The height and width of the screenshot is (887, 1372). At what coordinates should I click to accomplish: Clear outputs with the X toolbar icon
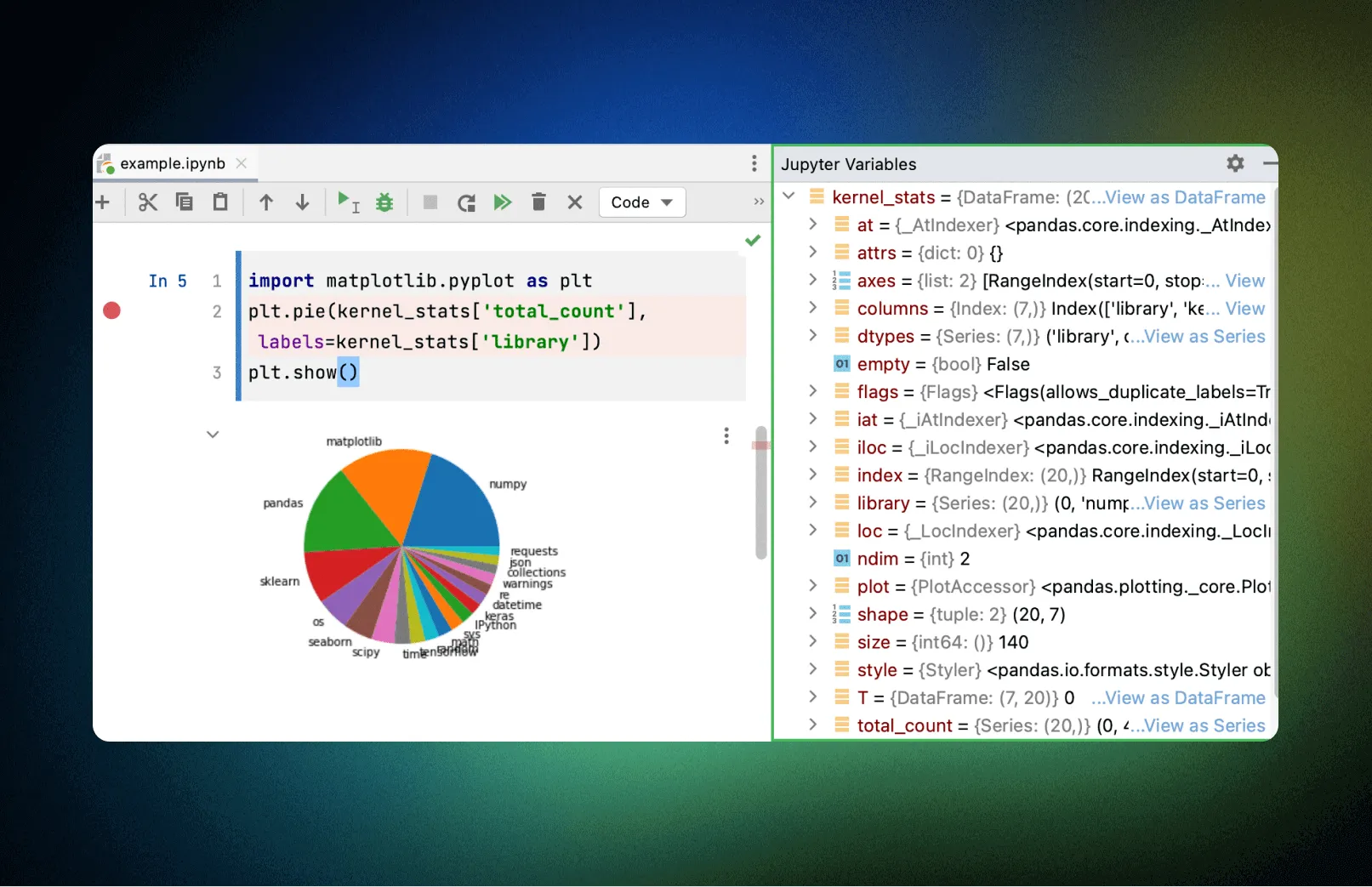coord(575,202)
